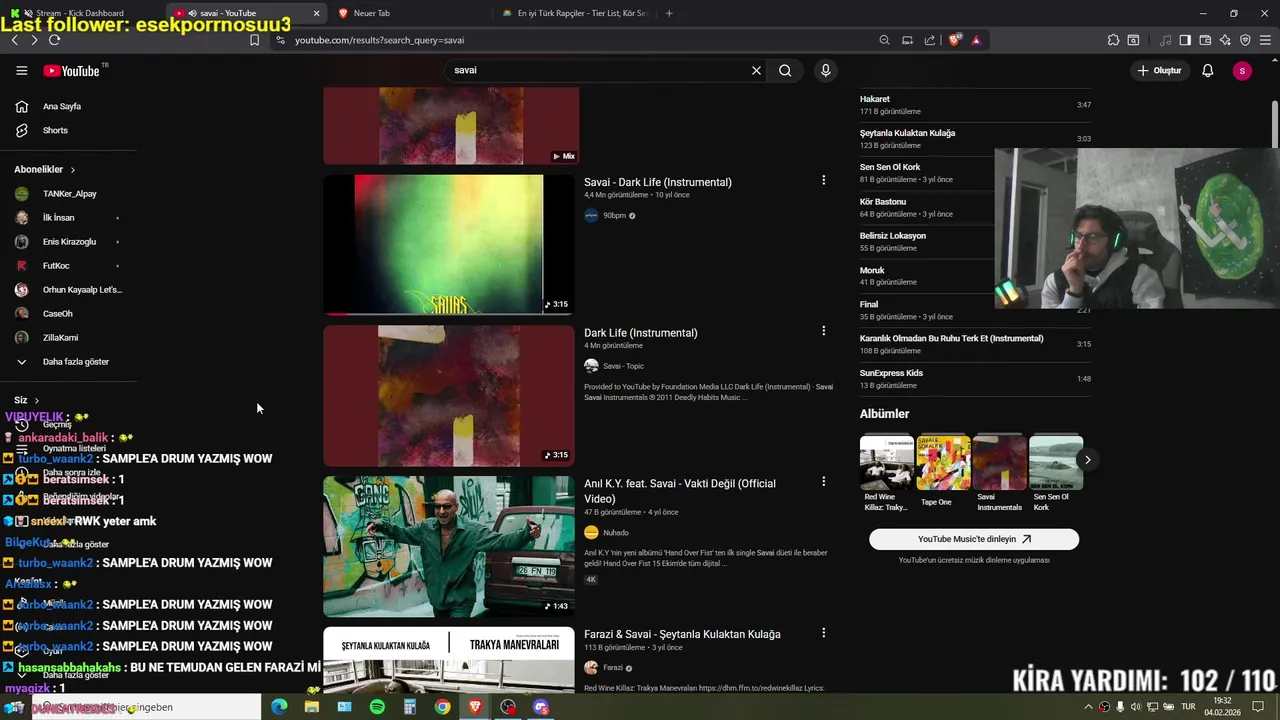1280x720 pixels.
Task: Show next albums with arrow
Action: 1087,460
